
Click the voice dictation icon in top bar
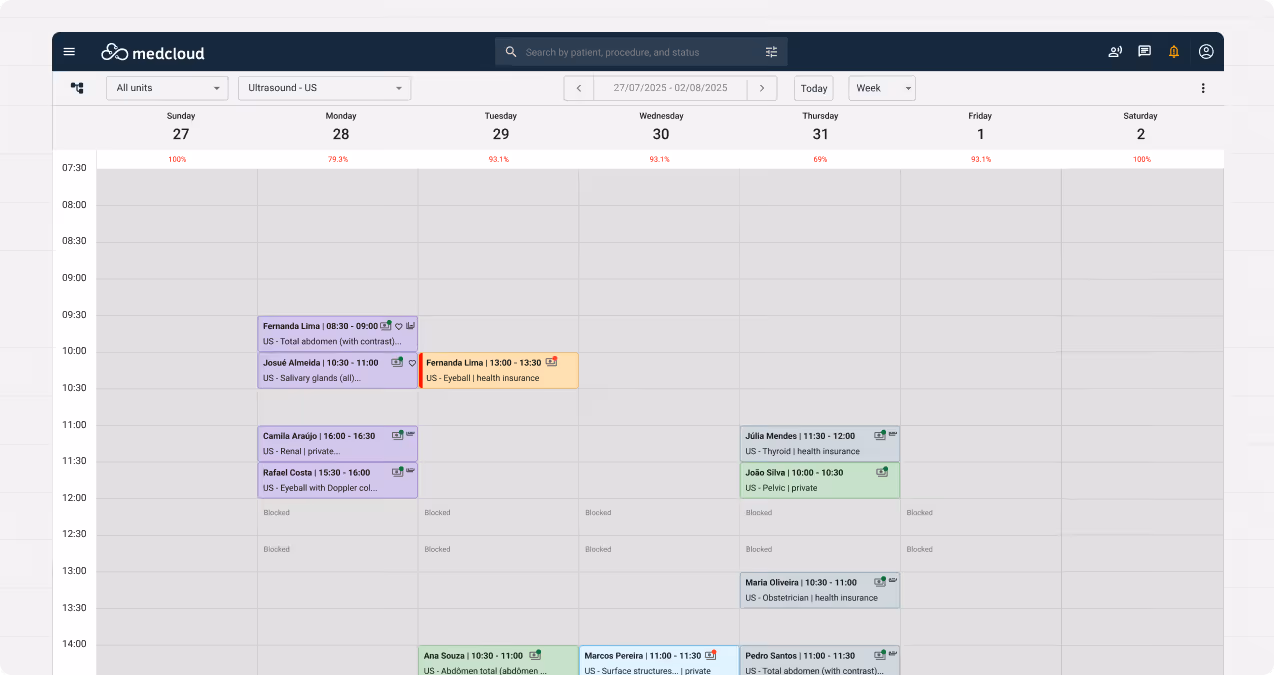tap(1114, 51)
